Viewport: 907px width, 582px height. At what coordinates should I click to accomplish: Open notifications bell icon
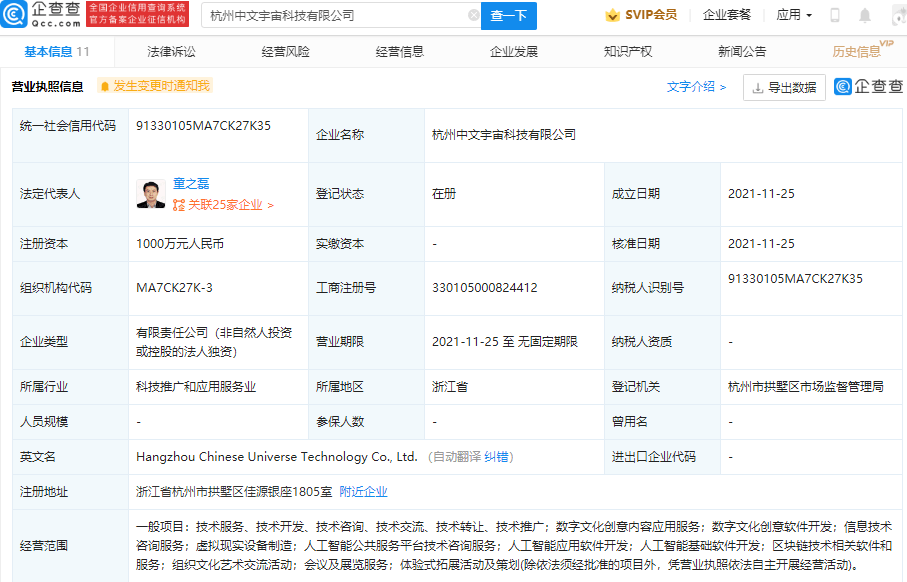click(x=865, y=16)
